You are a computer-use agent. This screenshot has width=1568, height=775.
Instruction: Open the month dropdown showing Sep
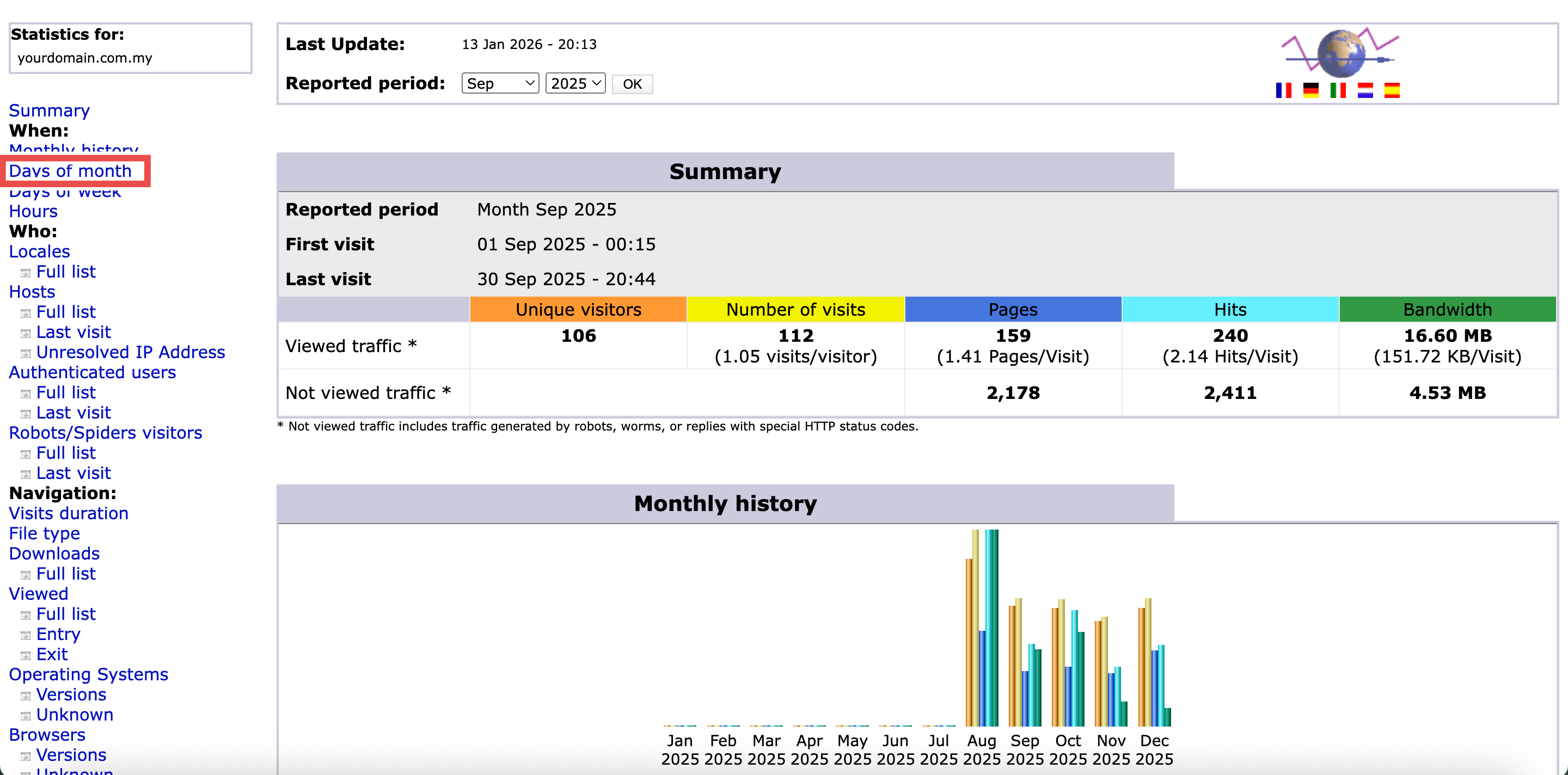click(500, 83)
